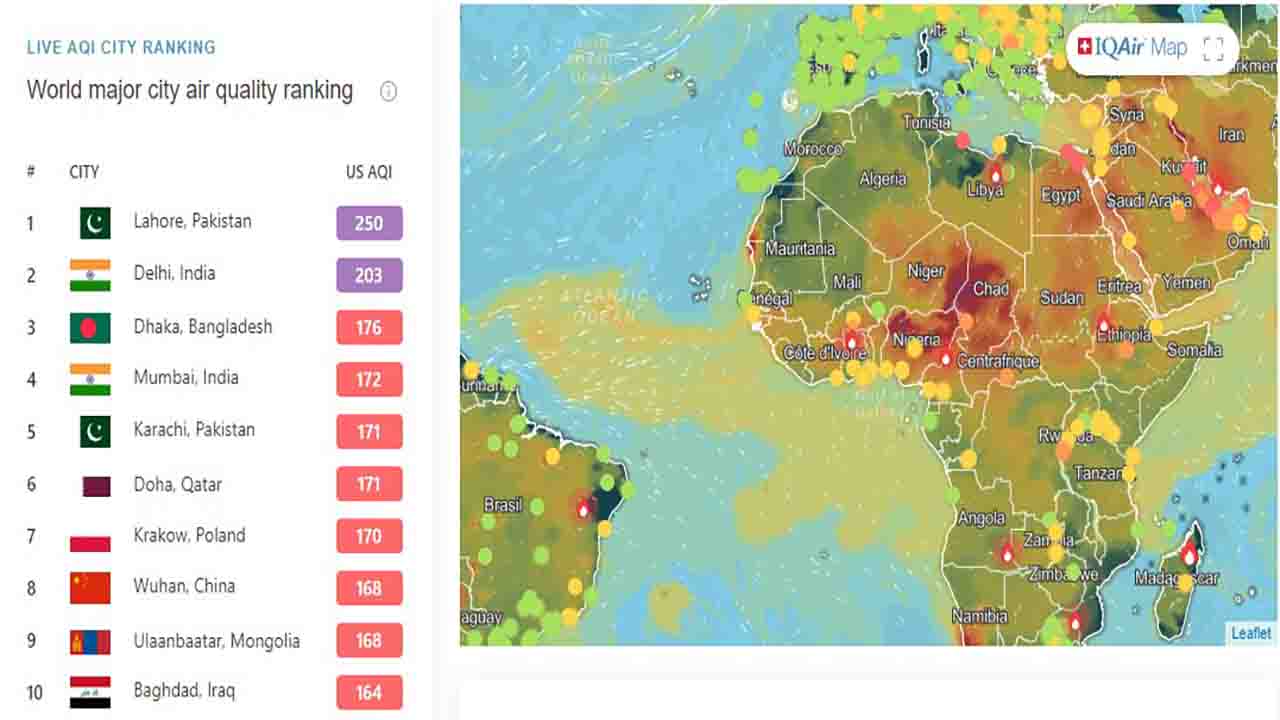Go to Krakow, Poland air quality
The image size is (1280, 720).
coord(189,535)
